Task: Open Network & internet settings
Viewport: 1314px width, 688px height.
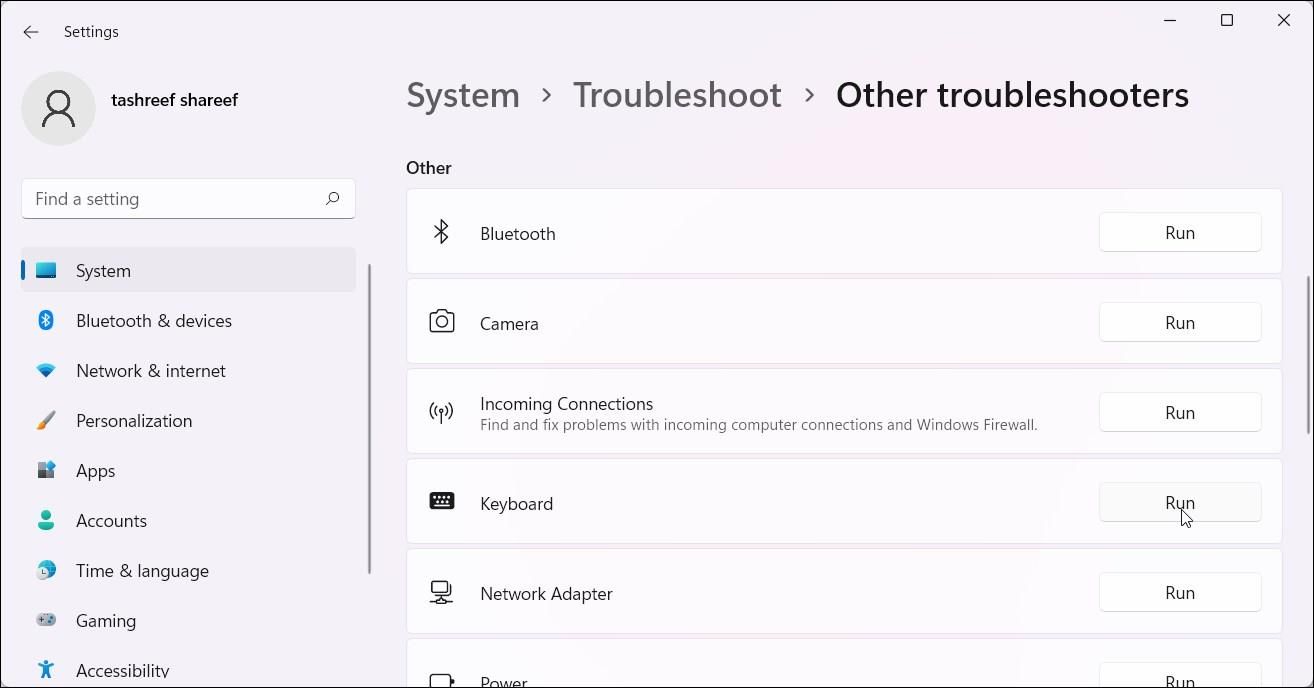Action: (x=150, y=370)
